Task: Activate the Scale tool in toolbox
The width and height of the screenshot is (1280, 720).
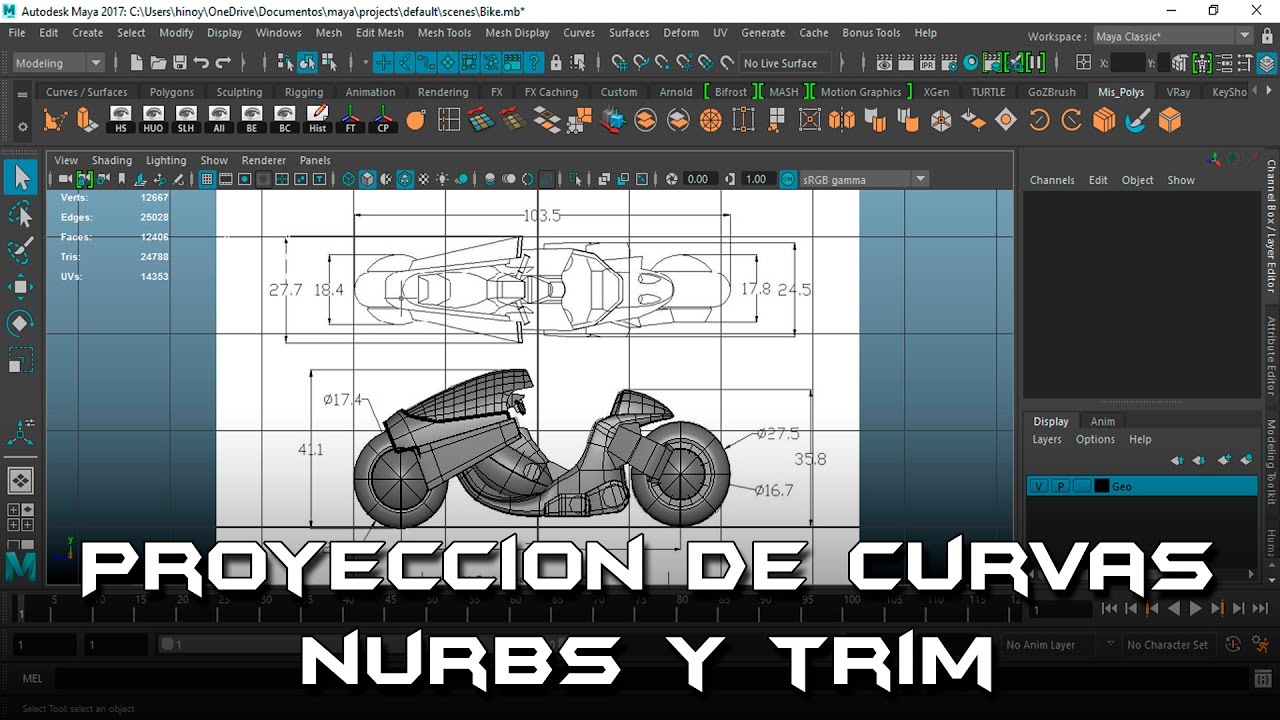Action: (x=21, y=359)
